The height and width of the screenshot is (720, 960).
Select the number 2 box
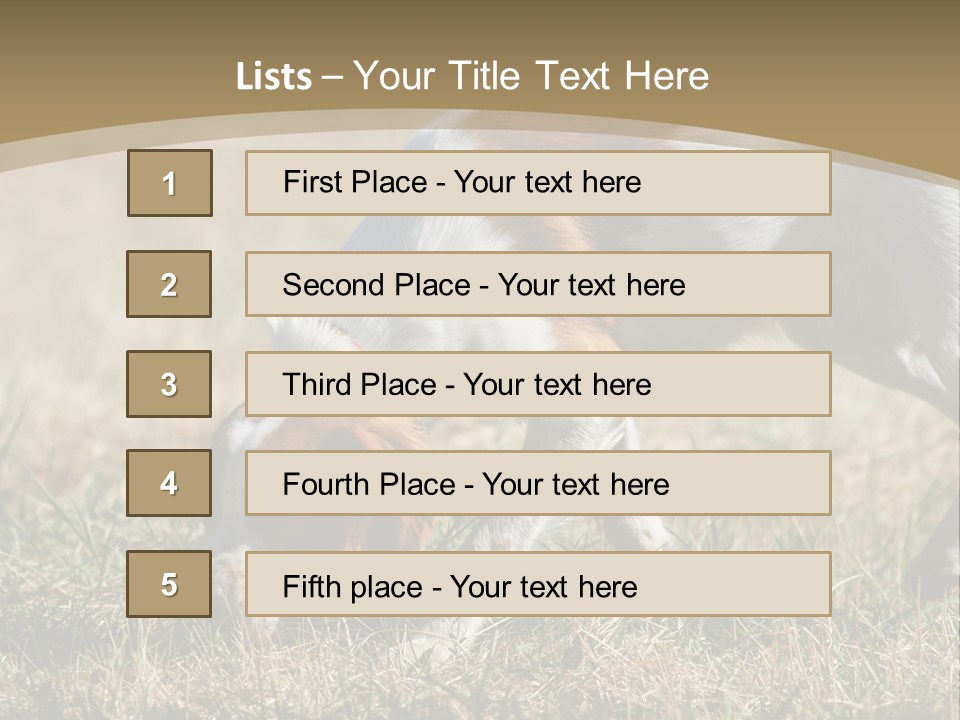(x=169, y=284)
